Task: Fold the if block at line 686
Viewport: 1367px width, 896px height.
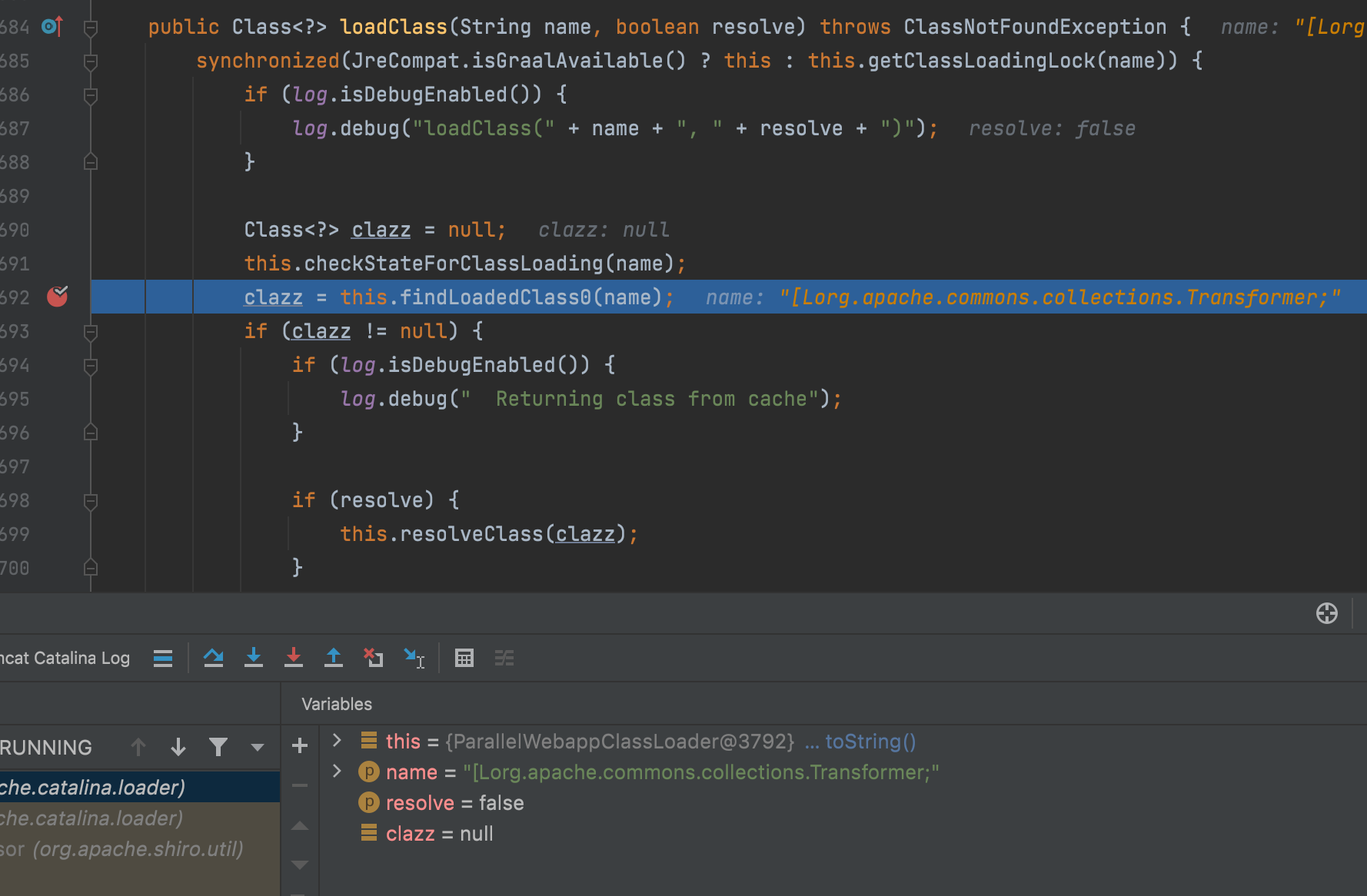Action: [x=91, y=96]
